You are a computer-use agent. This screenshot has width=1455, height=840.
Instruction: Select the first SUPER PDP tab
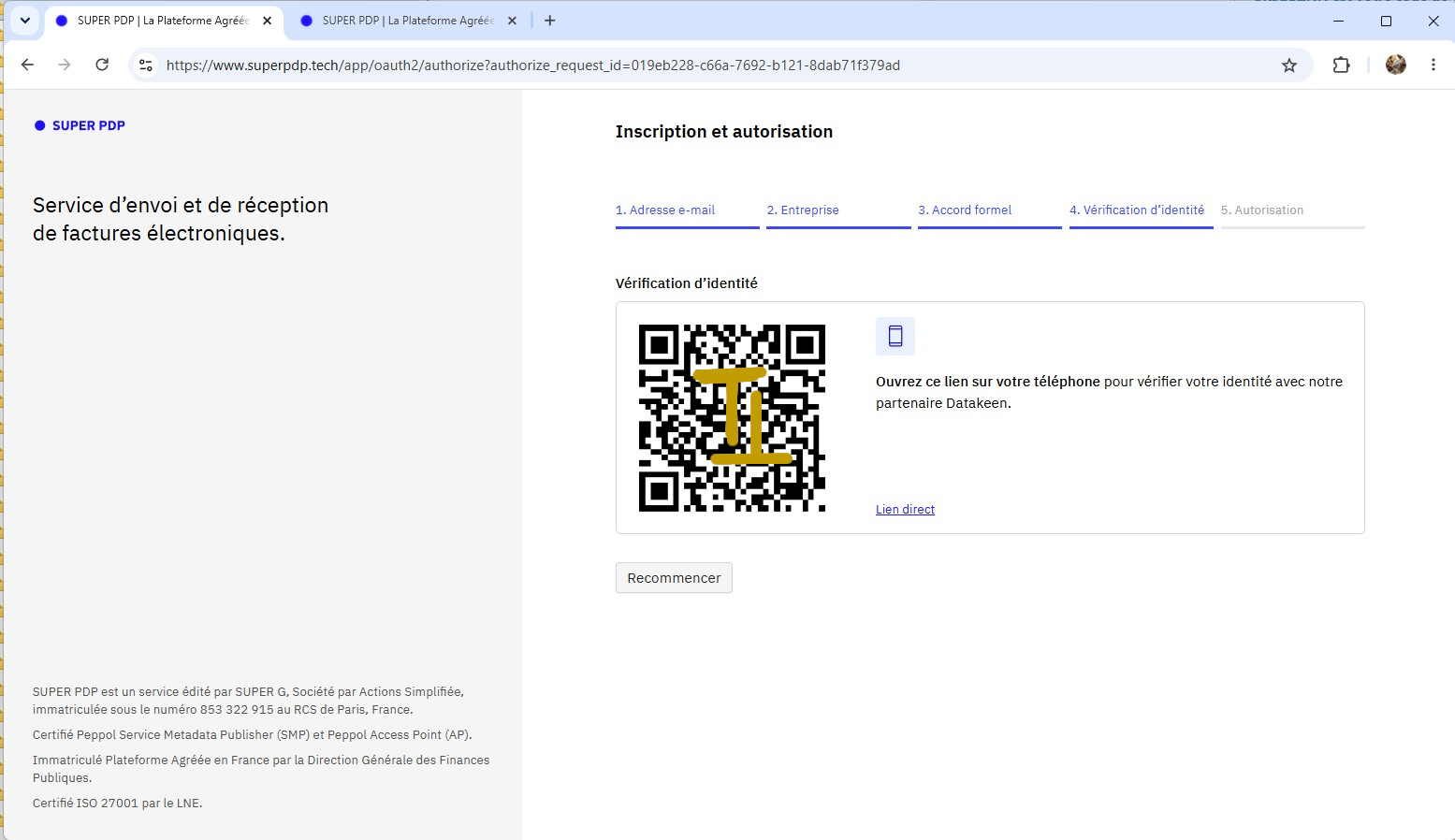click(163, 21)
